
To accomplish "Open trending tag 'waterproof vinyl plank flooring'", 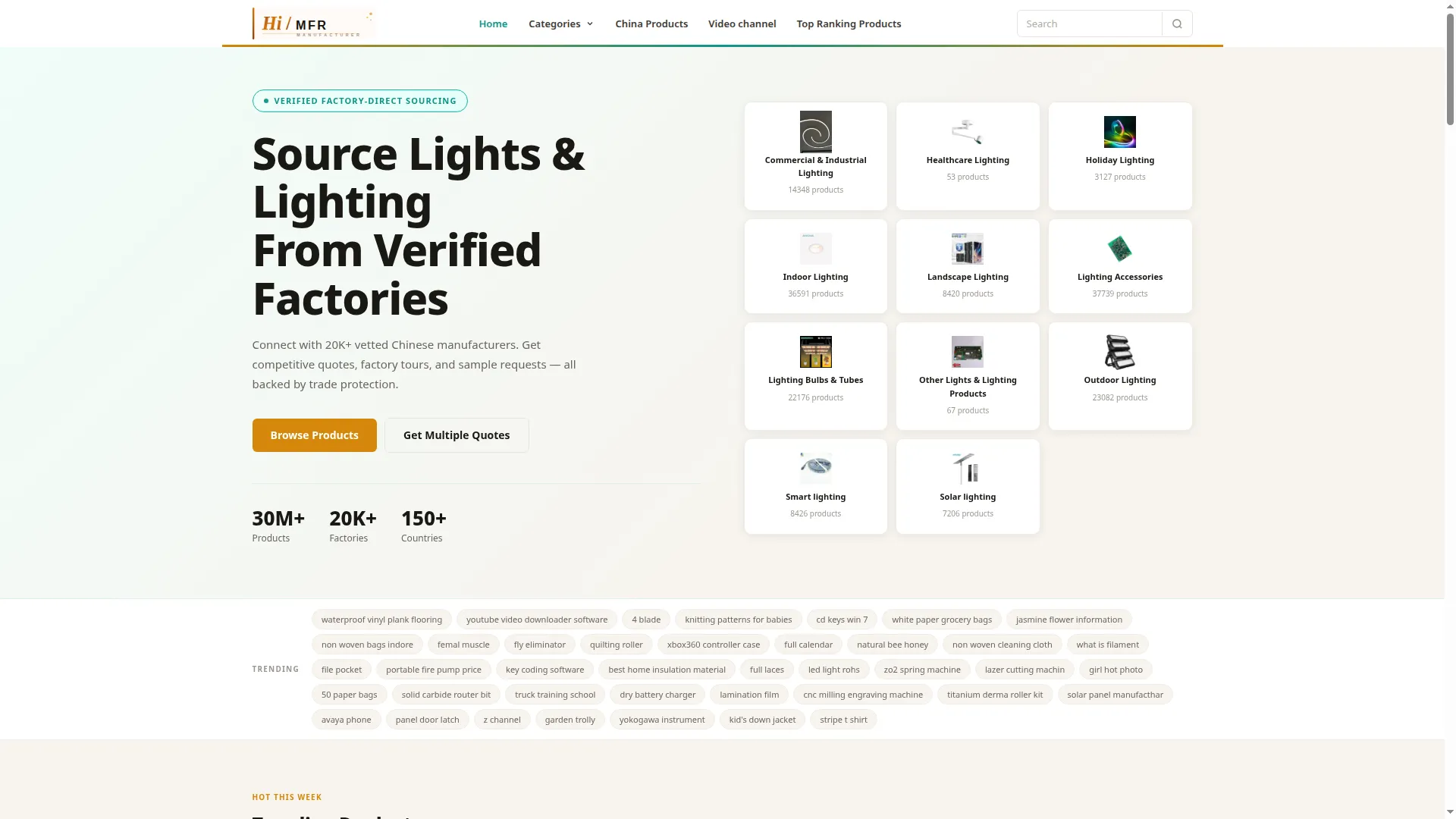I will [381, 620].
